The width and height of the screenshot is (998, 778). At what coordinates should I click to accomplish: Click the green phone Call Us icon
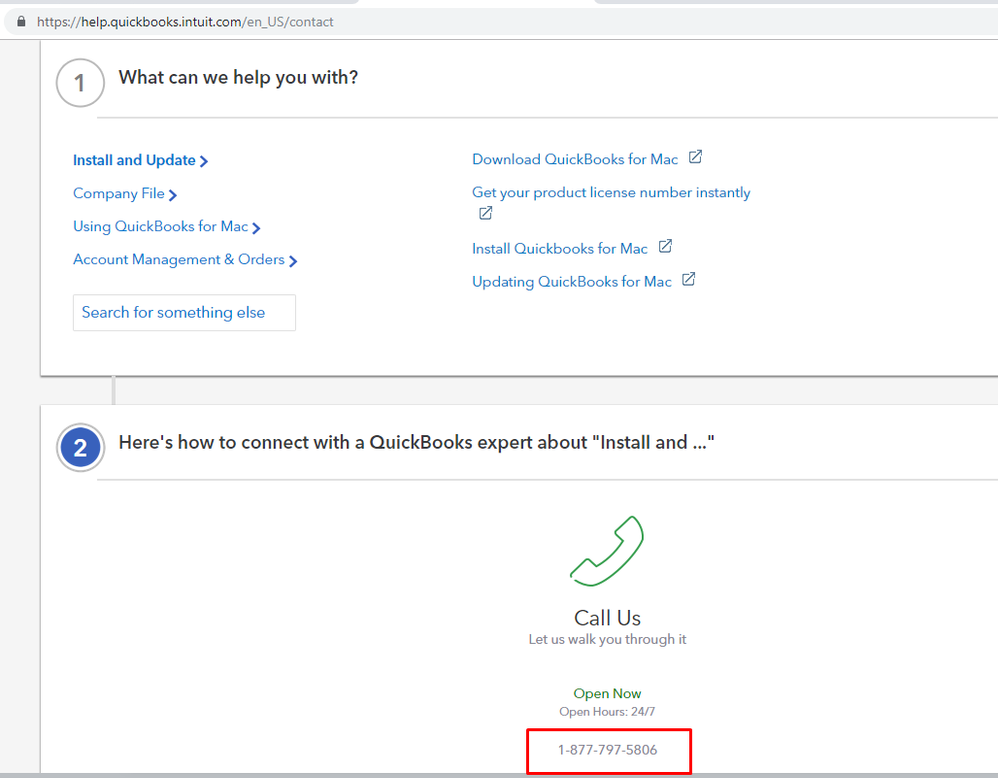[607, 550]
